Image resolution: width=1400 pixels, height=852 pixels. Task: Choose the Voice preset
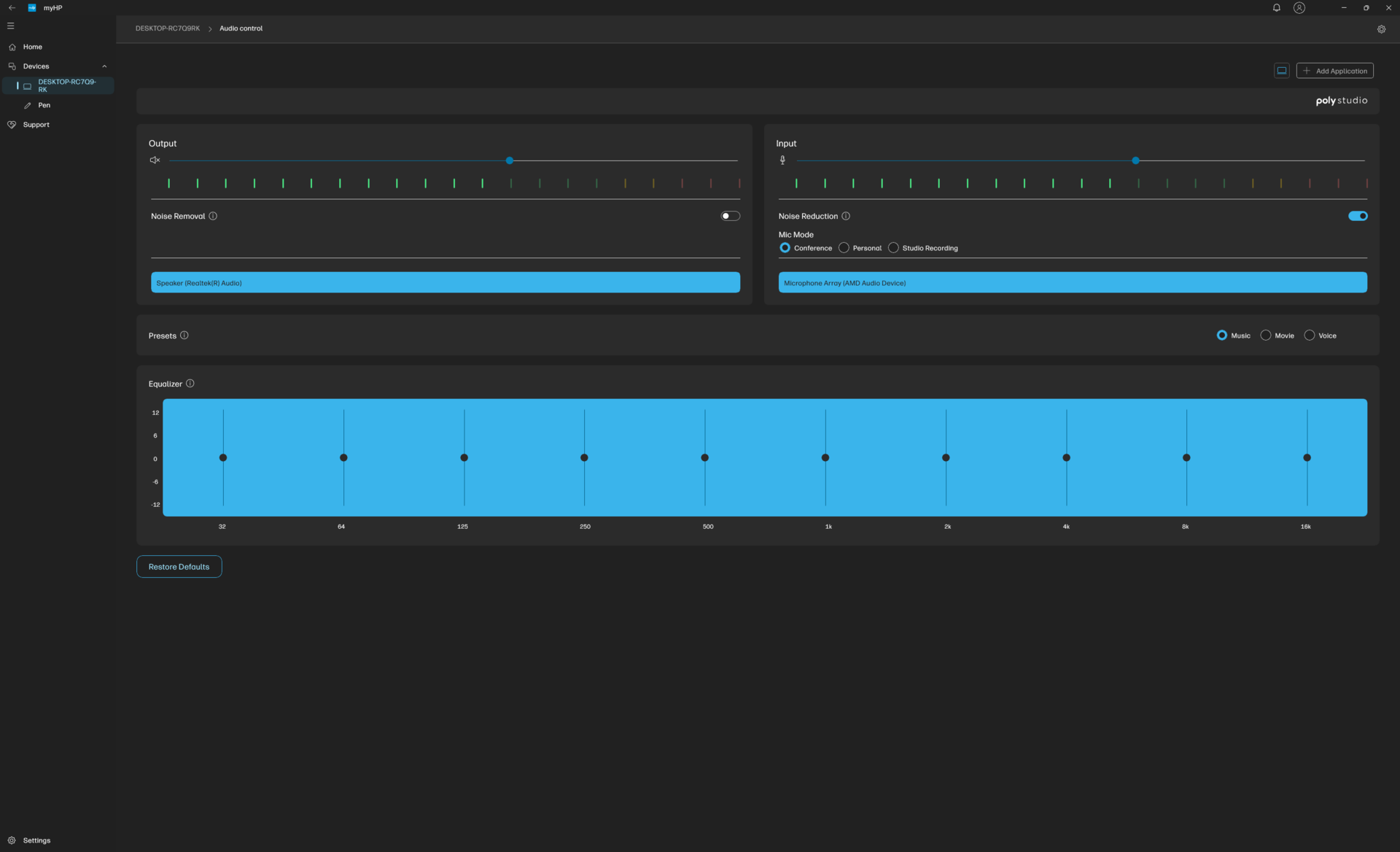(1310, 336)
